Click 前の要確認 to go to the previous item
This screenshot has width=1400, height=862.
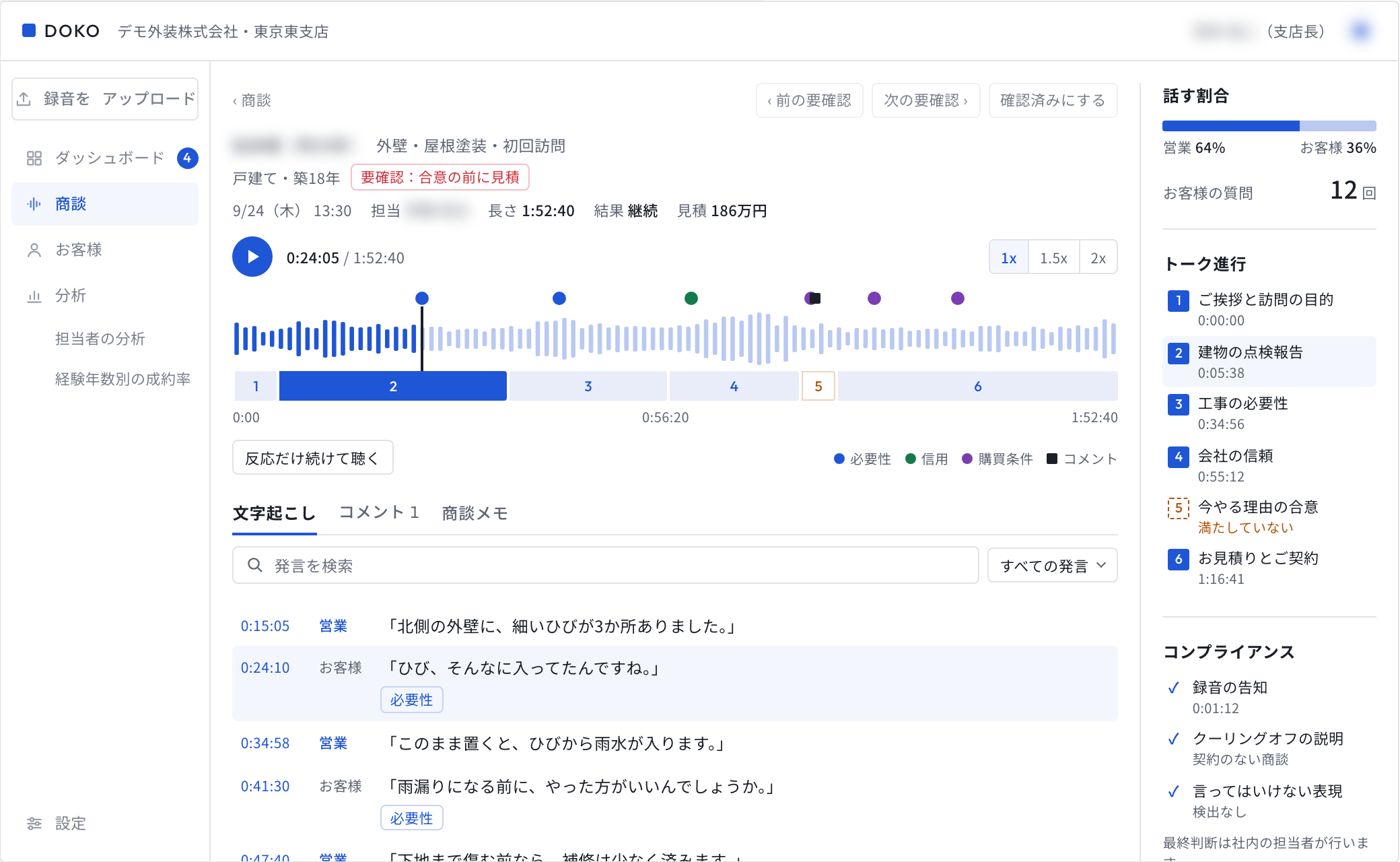coord(809,100)
